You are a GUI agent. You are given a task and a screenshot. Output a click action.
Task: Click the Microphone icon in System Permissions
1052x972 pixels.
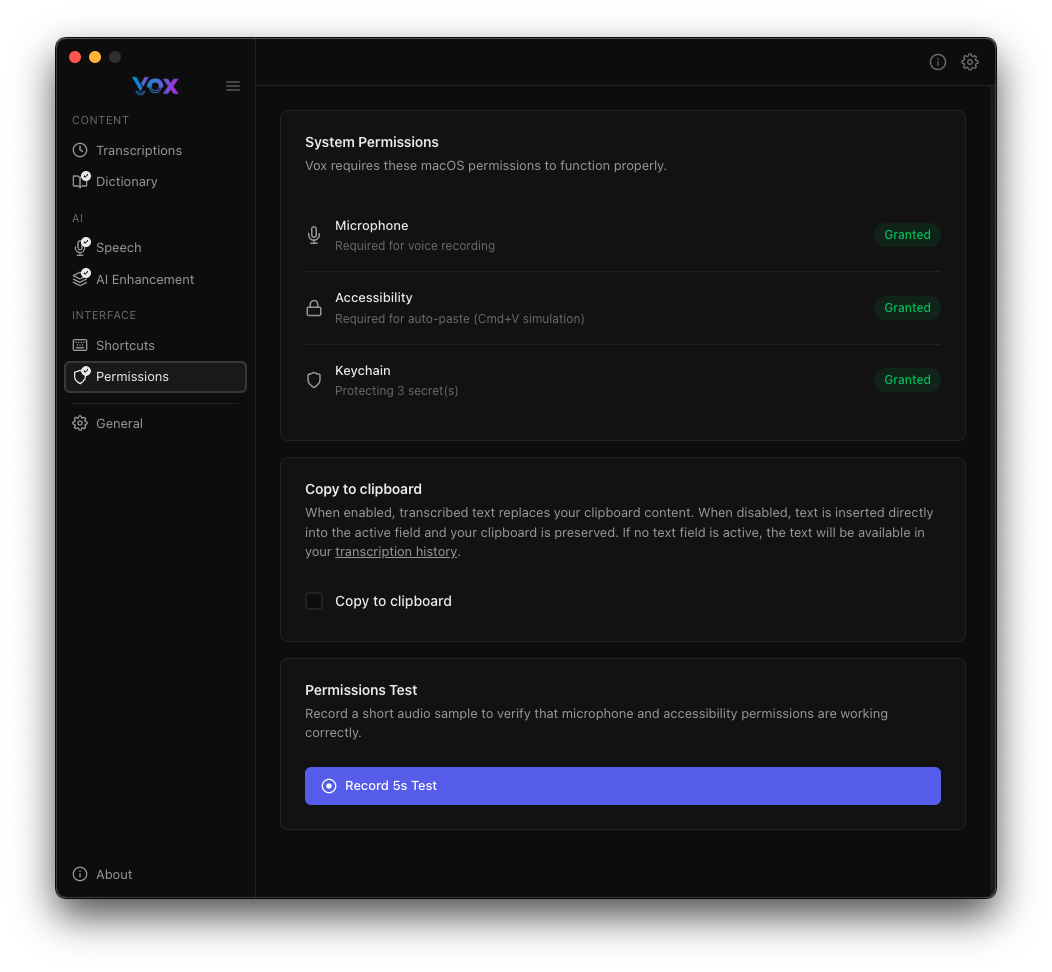click(314, 235)
